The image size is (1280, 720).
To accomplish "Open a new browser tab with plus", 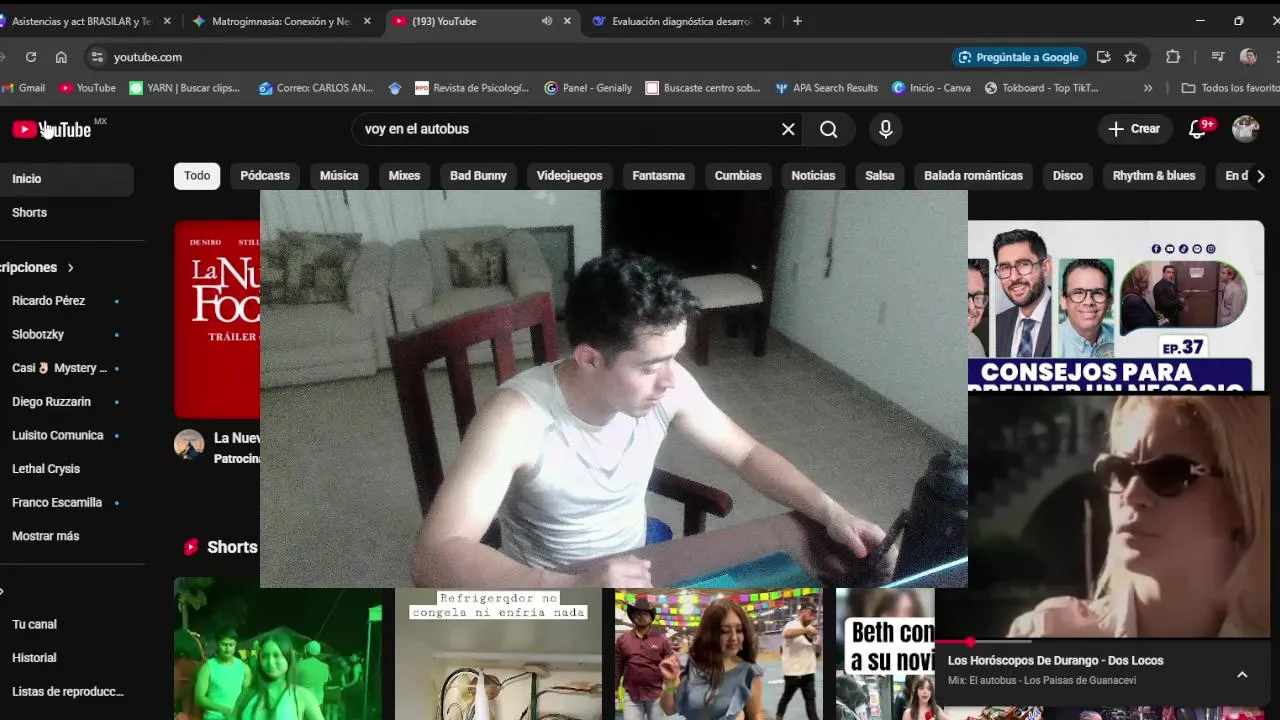I will pos(797,21).
